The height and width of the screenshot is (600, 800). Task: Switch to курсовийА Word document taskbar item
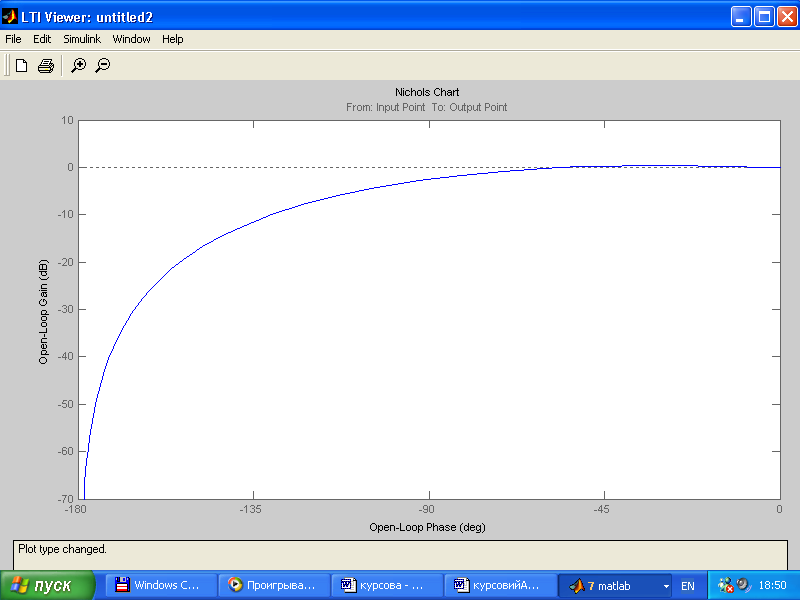(x=500, y=585)
